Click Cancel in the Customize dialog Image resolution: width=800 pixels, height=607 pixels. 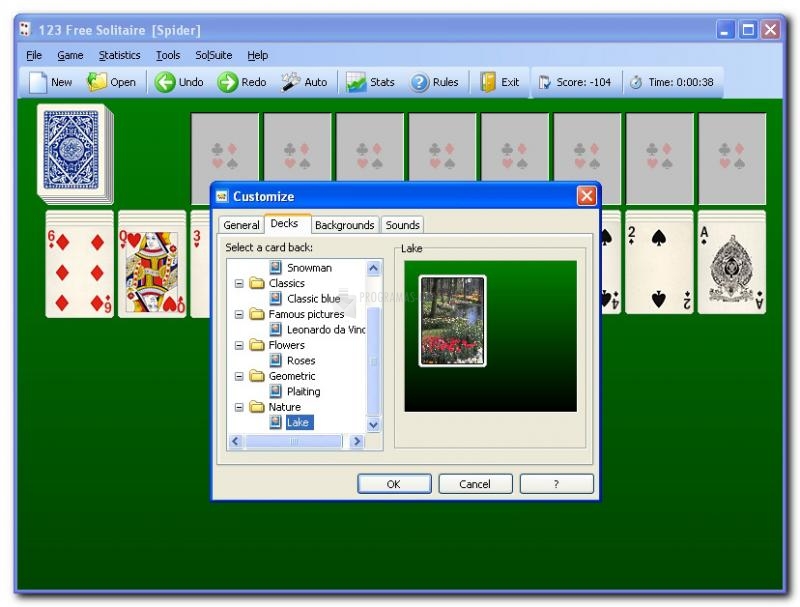click(x=475, y=484)
